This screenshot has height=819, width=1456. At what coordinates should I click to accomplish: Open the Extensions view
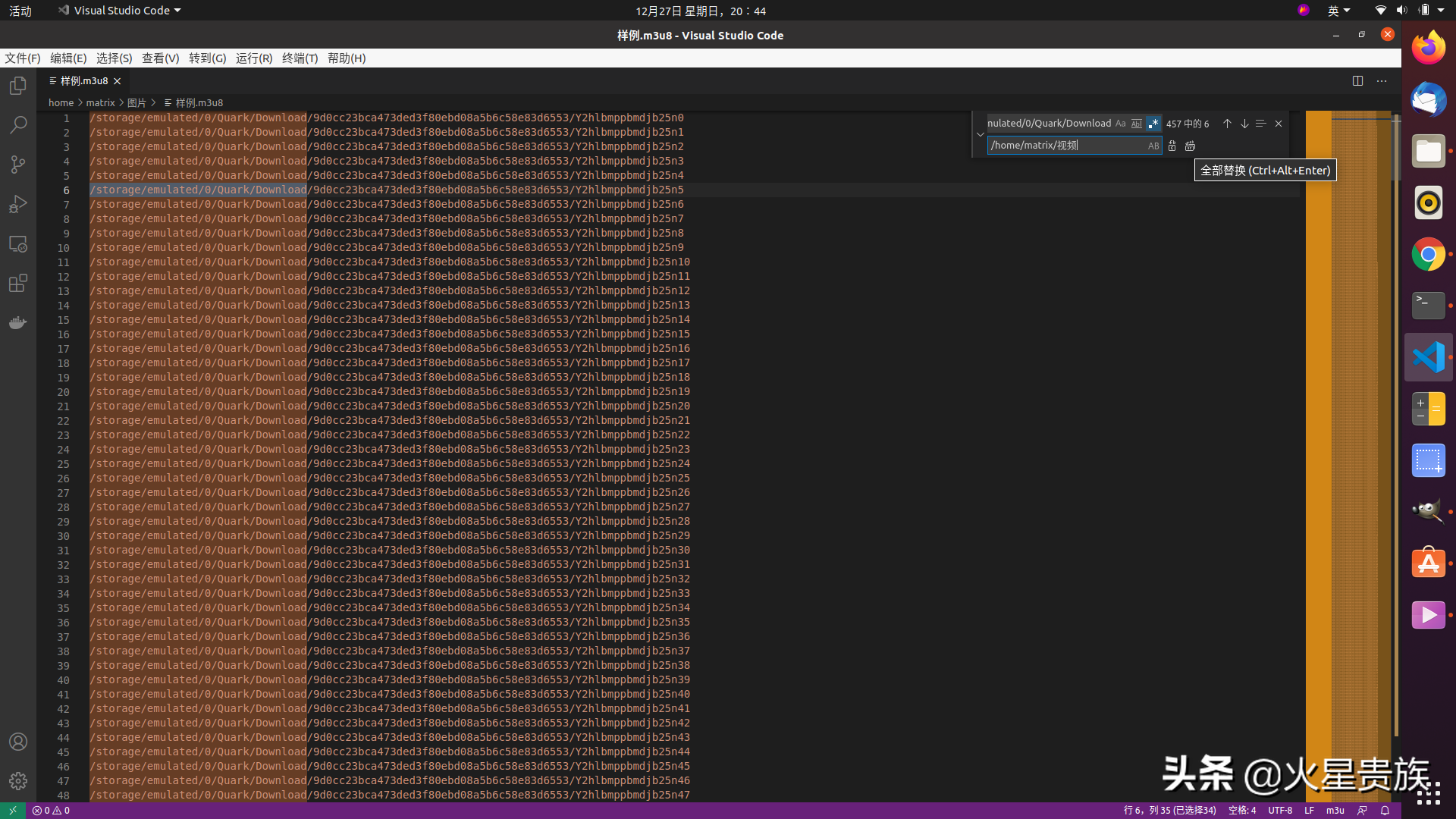click(x=18, y=284)
